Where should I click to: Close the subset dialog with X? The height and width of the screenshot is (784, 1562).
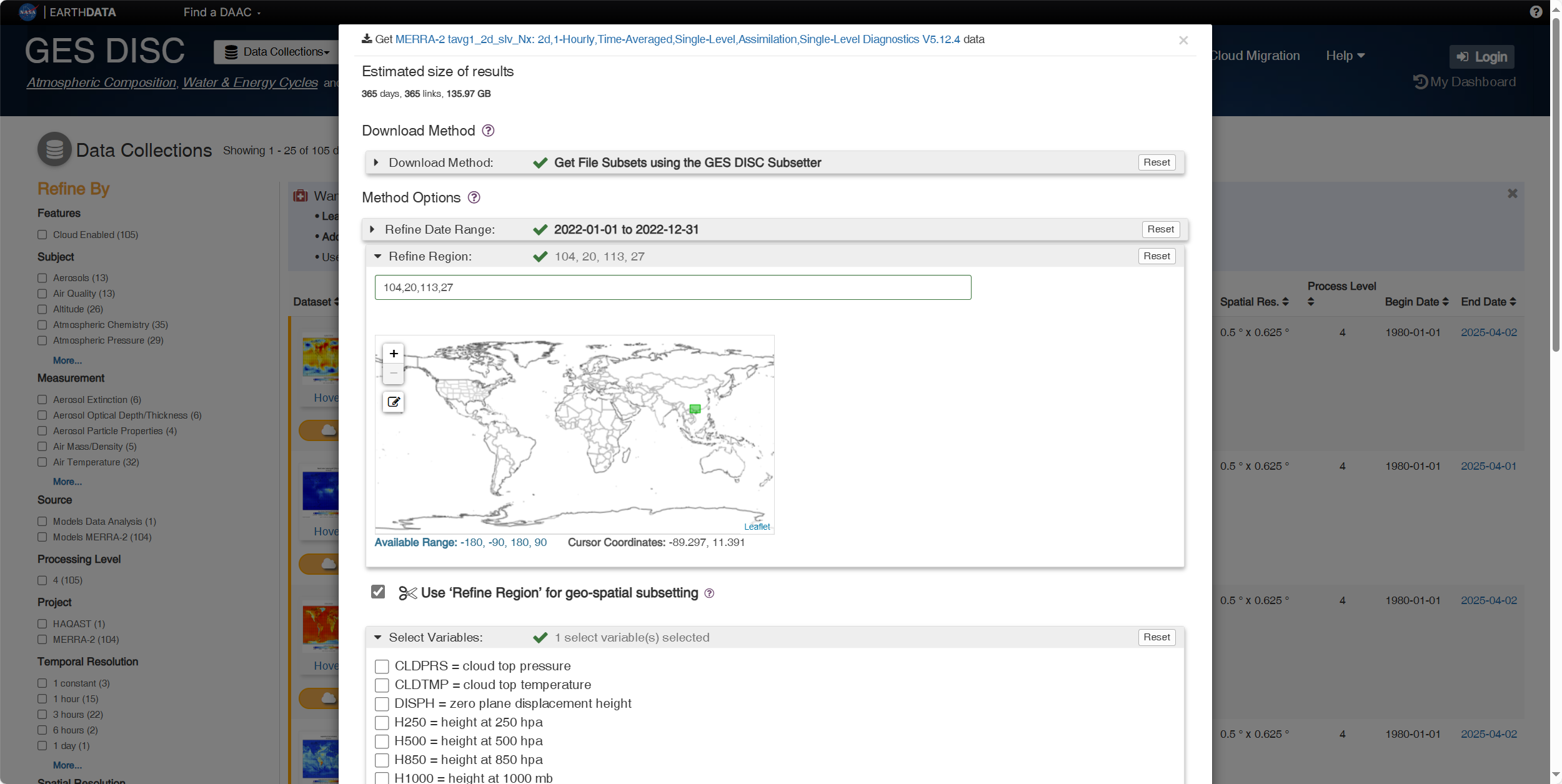1183,41
